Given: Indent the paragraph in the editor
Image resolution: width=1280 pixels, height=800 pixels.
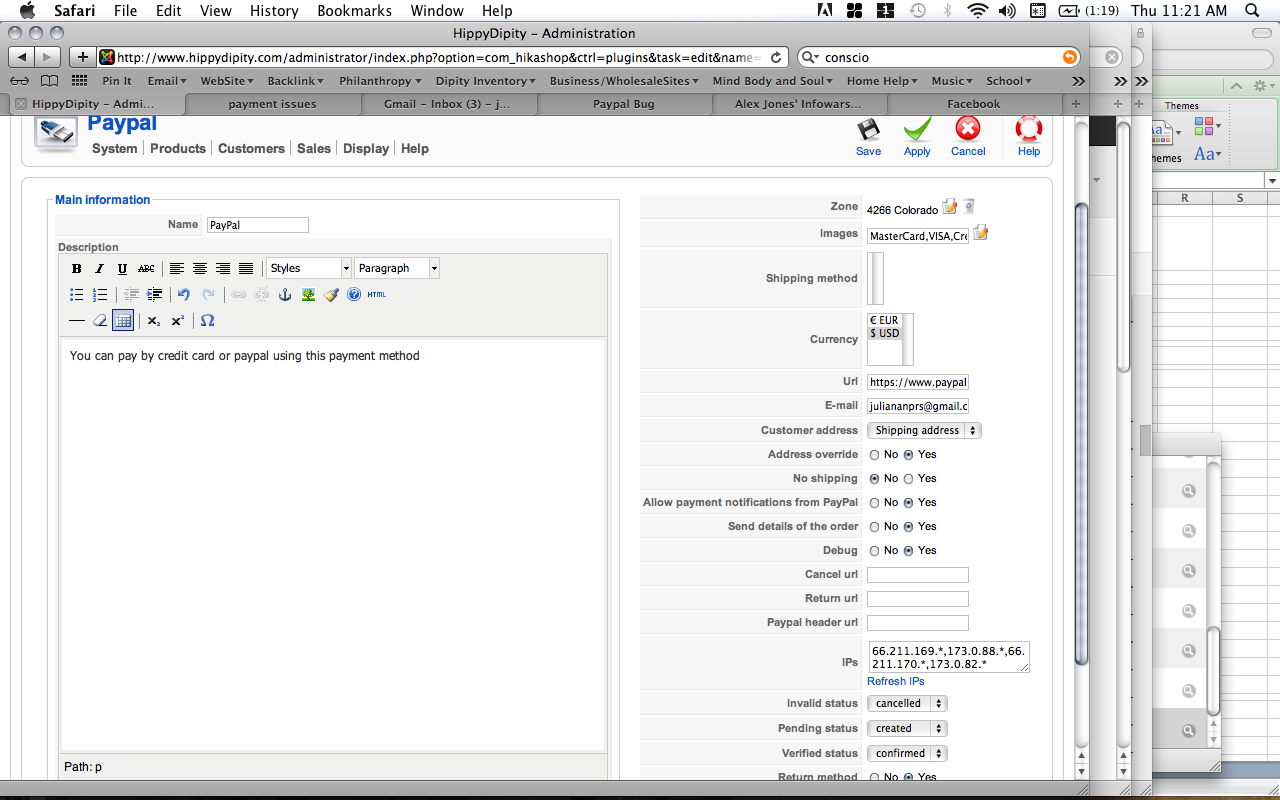Looking at the screenshot, I should 154,294.
